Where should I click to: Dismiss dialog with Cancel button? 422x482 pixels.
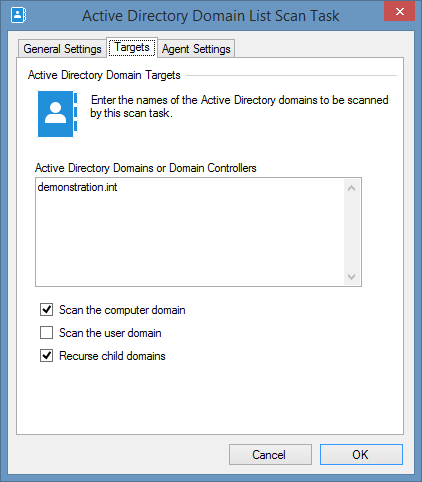click(270, 454)
